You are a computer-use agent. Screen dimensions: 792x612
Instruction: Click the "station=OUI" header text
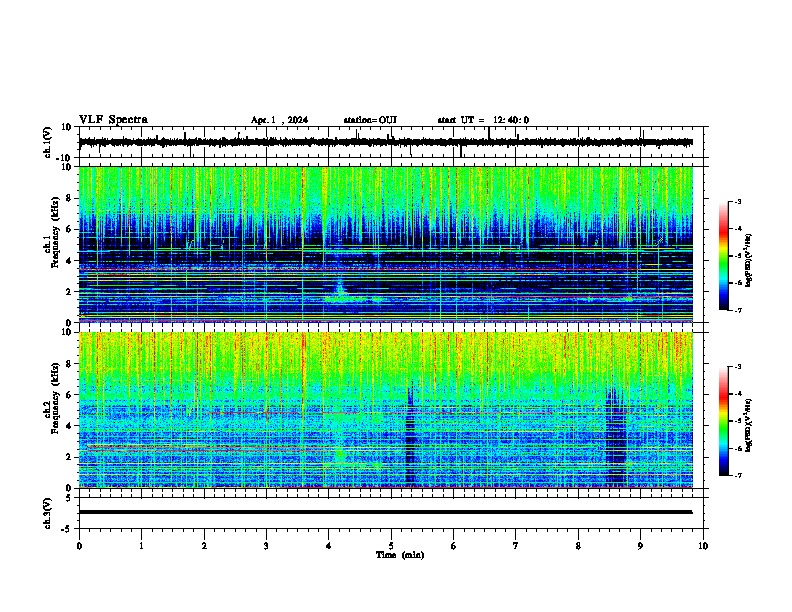pyautogui.click(x=370, y=120)
